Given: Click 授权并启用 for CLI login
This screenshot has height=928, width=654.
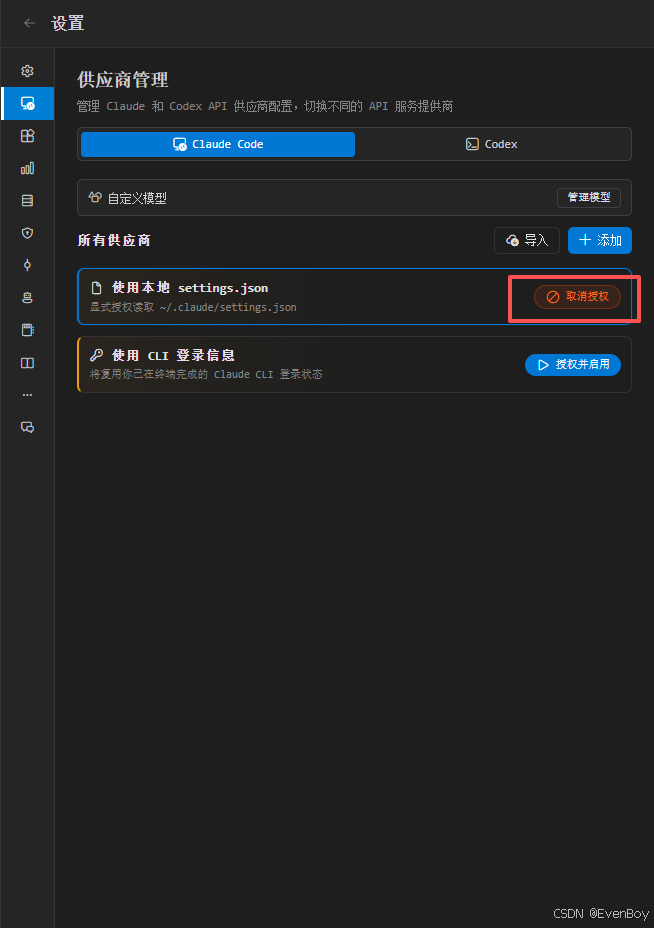Looking at the screenshot, I should [572, 365].
